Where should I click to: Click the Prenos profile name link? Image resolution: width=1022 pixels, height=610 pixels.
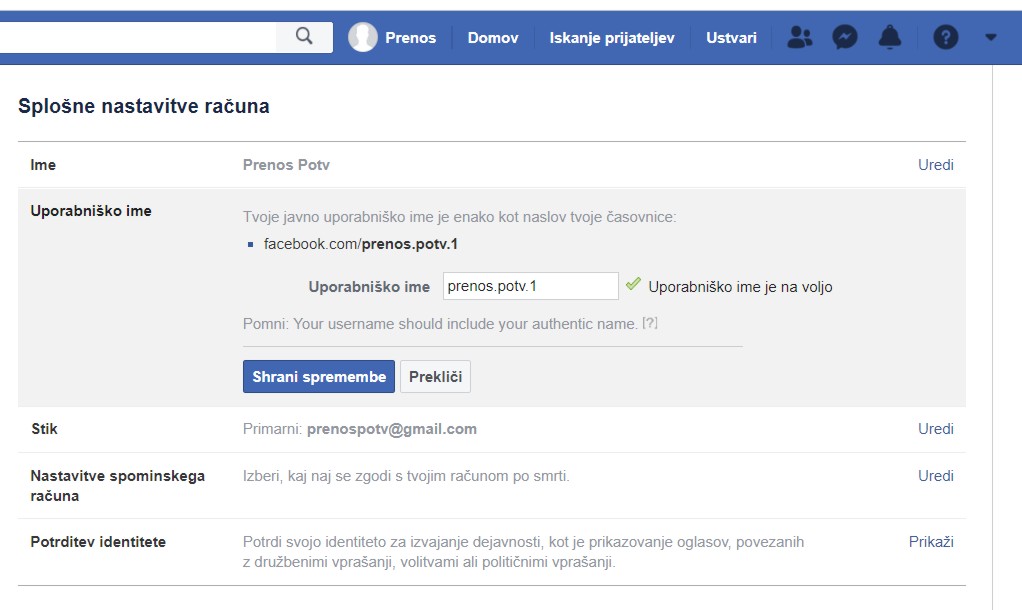[411, 38]
